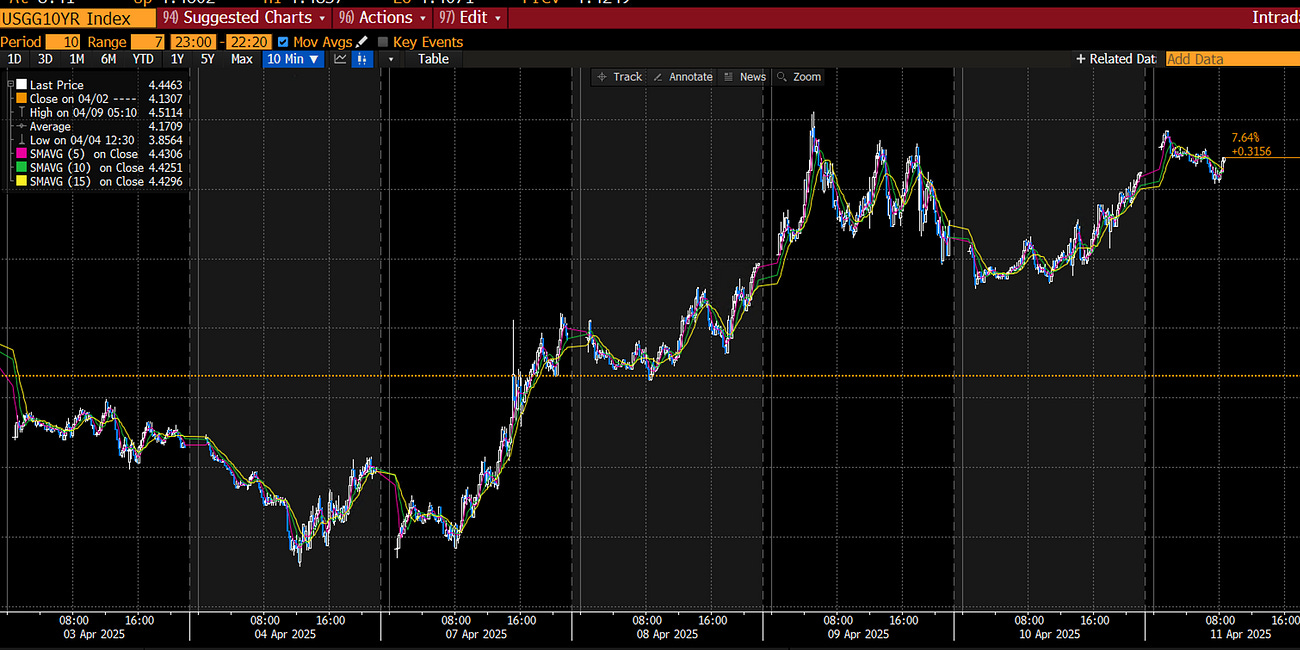1300x650 pixels.
Task: Choose the chart Zoom tool
Action: pyautogui.click(x=799, y=77)
